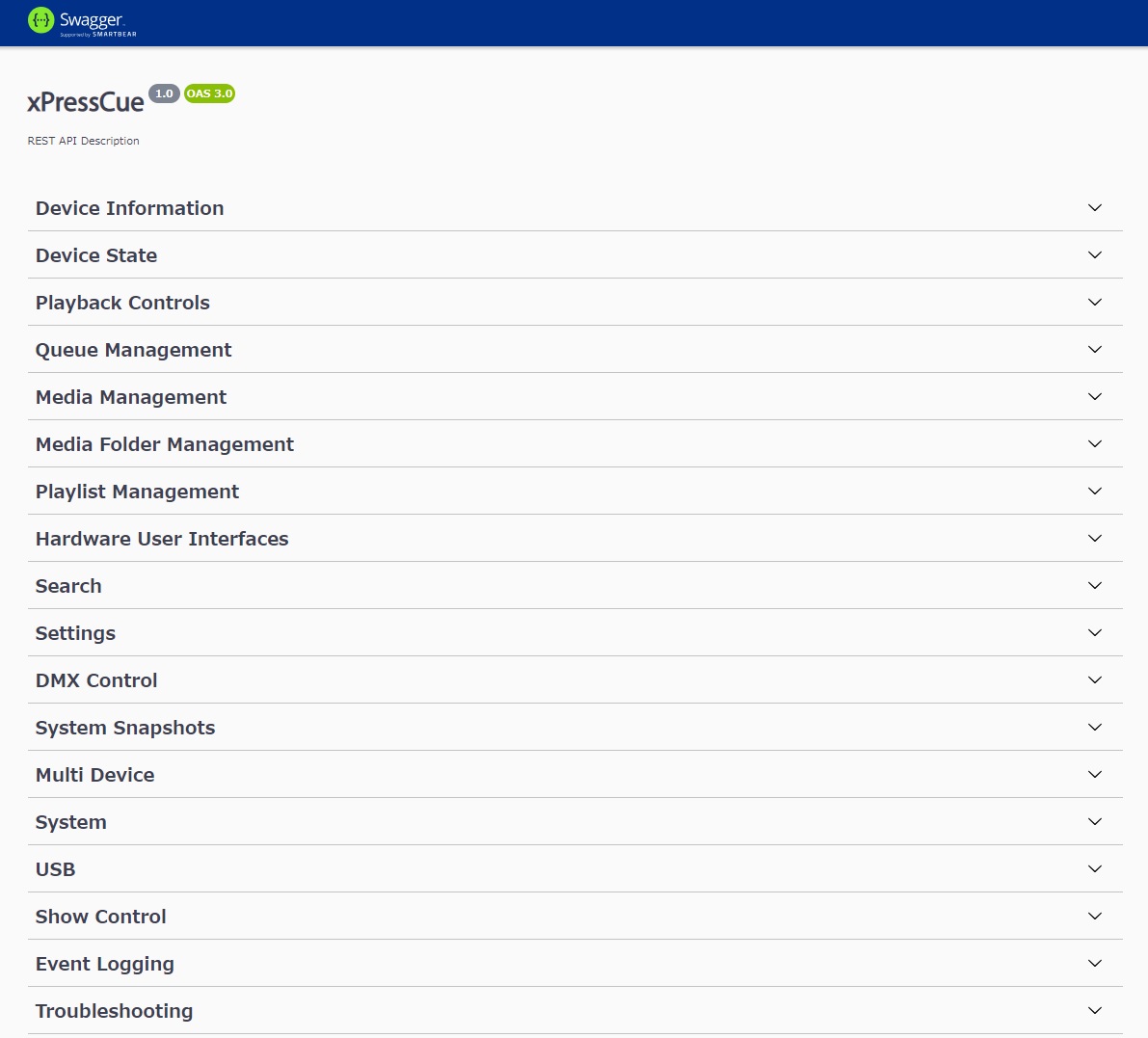Expand the chevron in the Media Management row

click(1095, 397)
